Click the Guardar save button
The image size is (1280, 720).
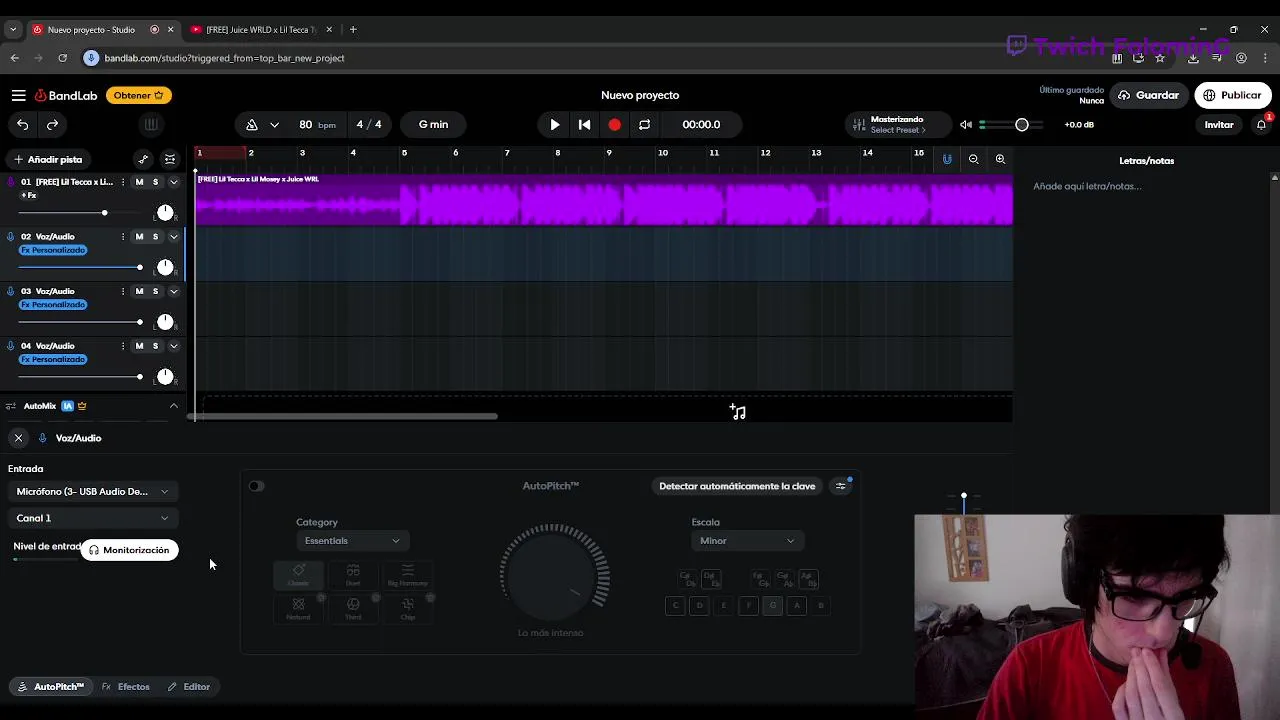click(x=1148, y=95)
